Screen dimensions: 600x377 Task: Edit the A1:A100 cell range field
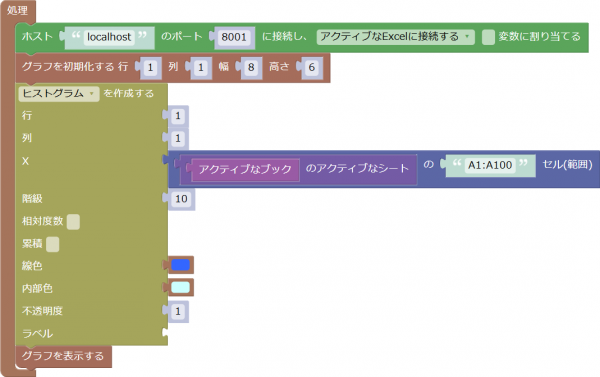pos(490,165)
